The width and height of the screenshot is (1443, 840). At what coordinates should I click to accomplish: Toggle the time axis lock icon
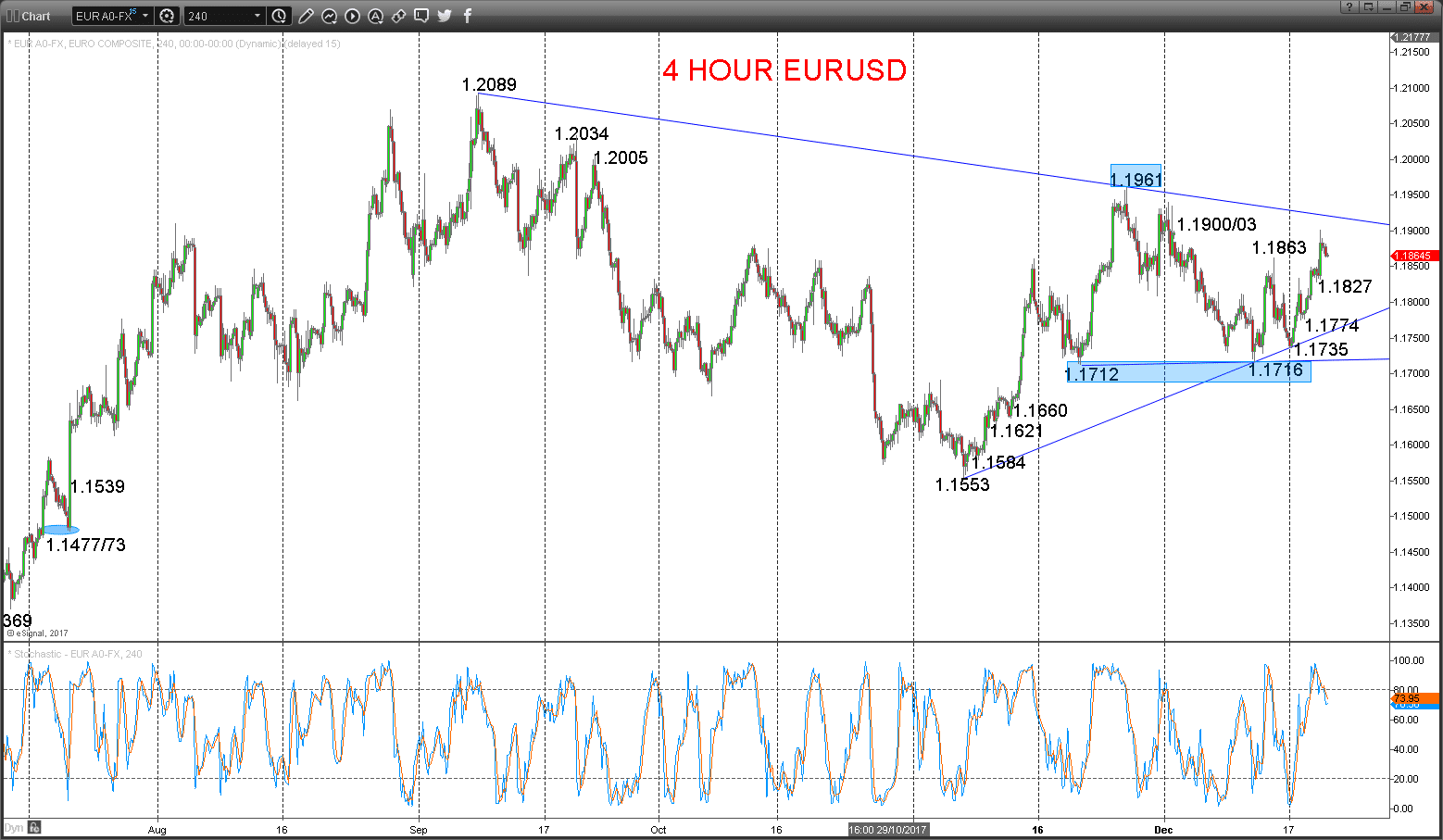[x=33, y=827]
